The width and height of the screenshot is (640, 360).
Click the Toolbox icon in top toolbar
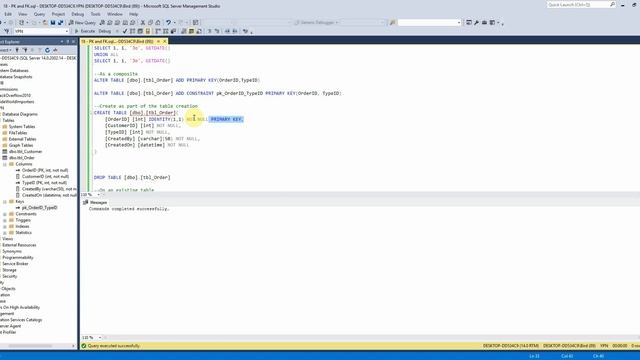[x=484, y=22]
